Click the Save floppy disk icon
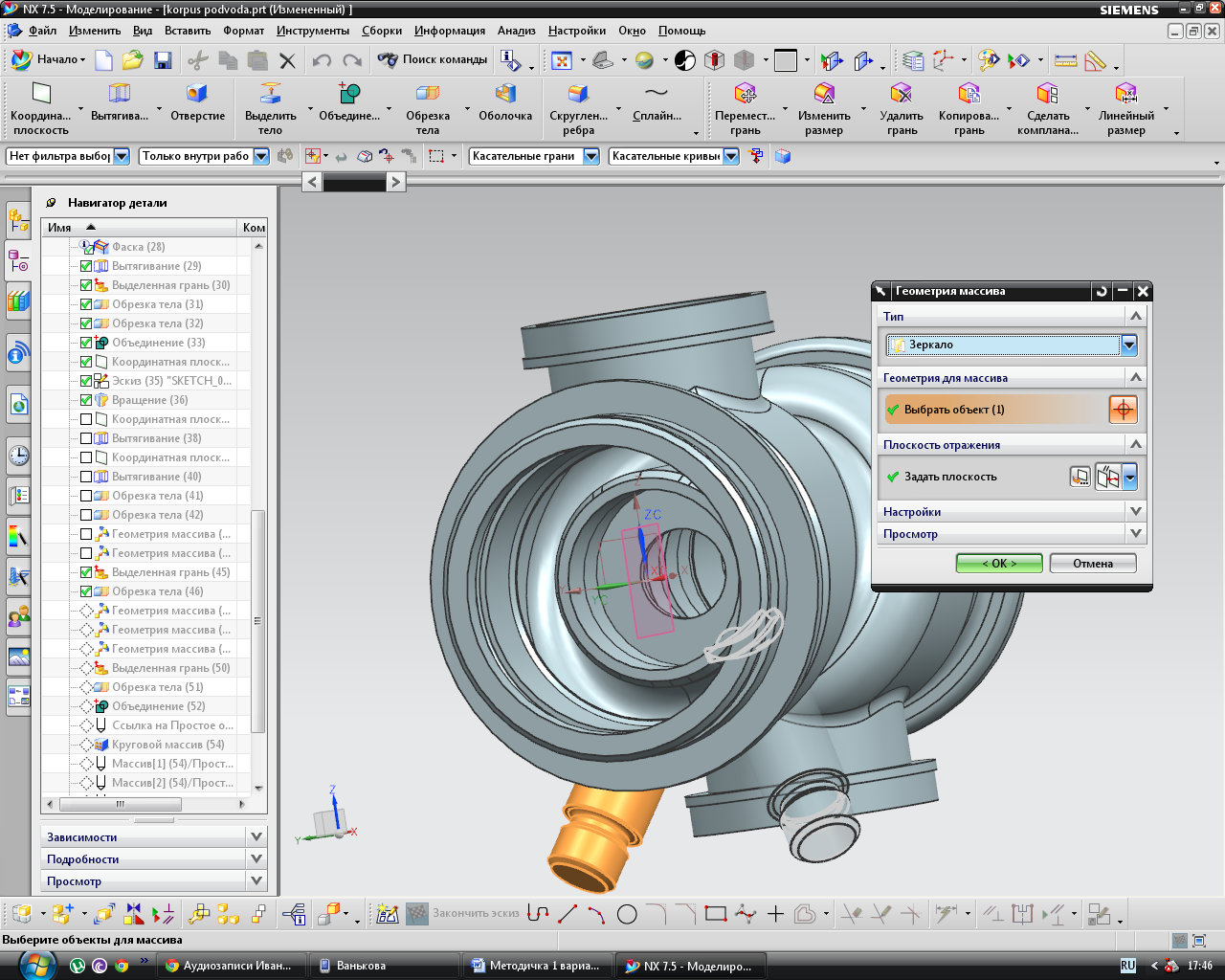This screenshot has height=980, width=1225. point(163,60)
